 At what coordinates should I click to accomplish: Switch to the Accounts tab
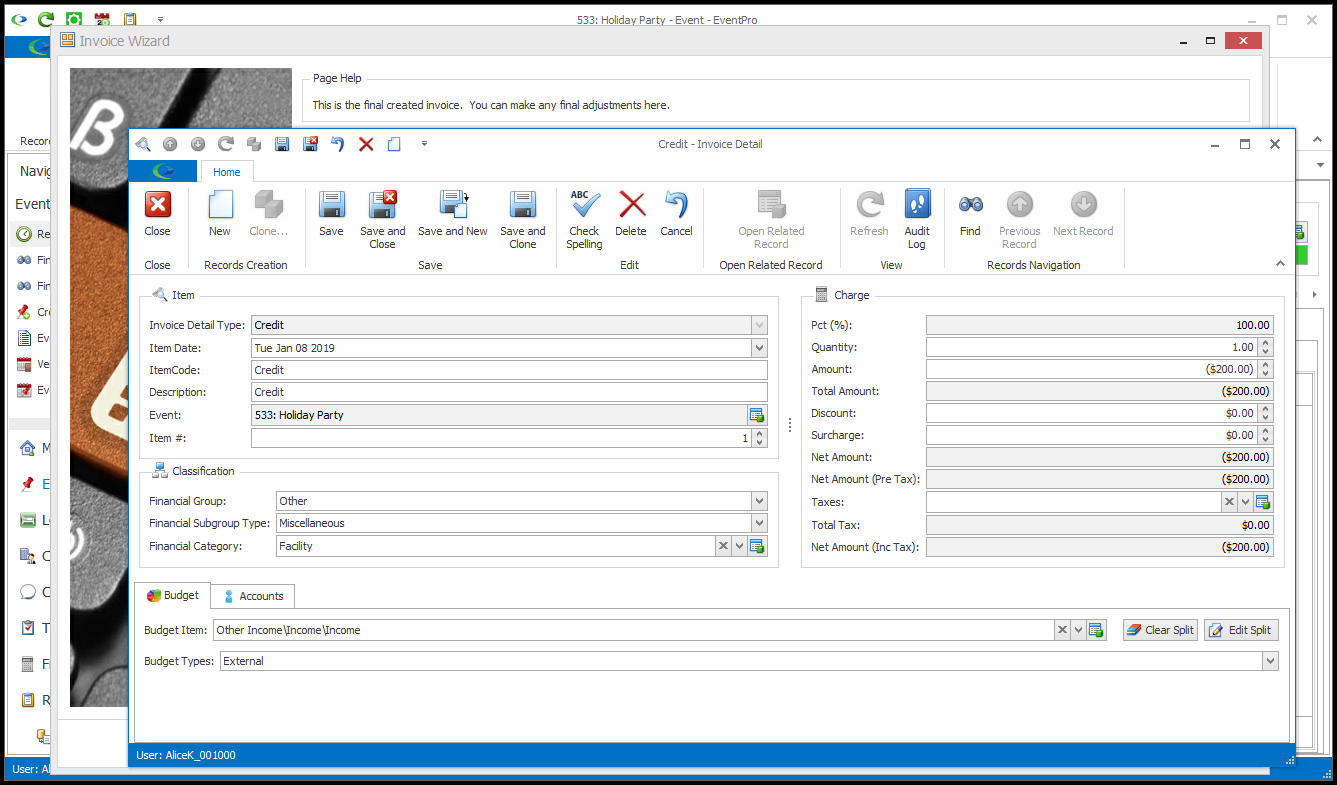click(253, 596)
